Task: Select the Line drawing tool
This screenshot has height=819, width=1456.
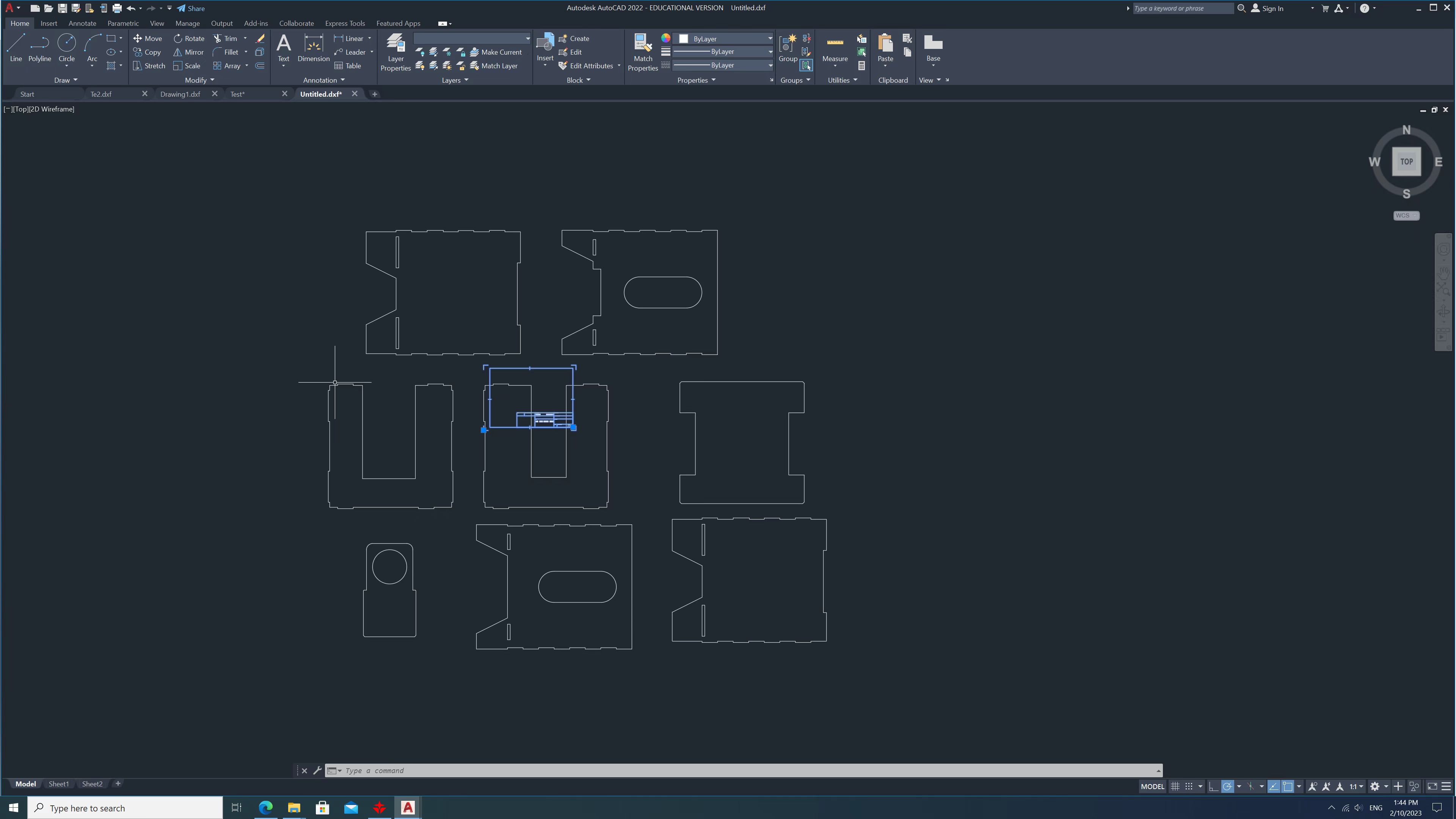Action: [x=16, y=47]
